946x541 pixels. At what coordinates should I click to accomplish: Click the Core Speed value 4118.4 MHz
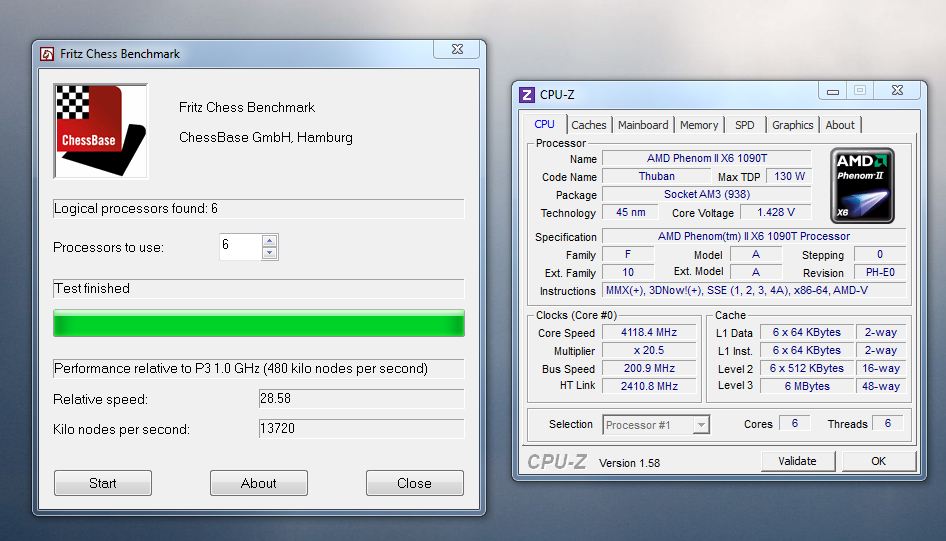pos(649,332)
